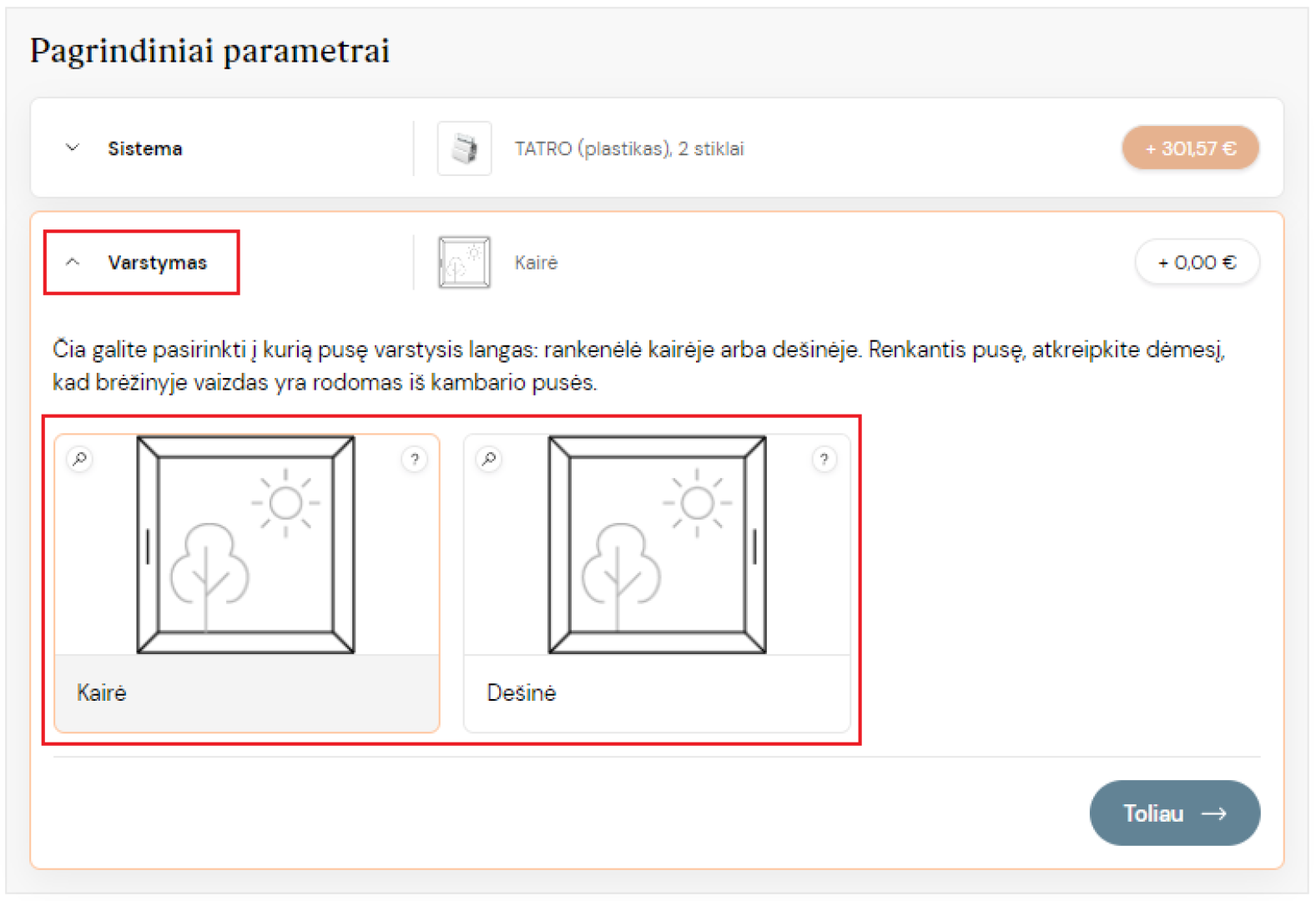The height and width of the screenshot is (901, 1316).
Task: Click the Varstymas row header label
Action: click(158, 263)
